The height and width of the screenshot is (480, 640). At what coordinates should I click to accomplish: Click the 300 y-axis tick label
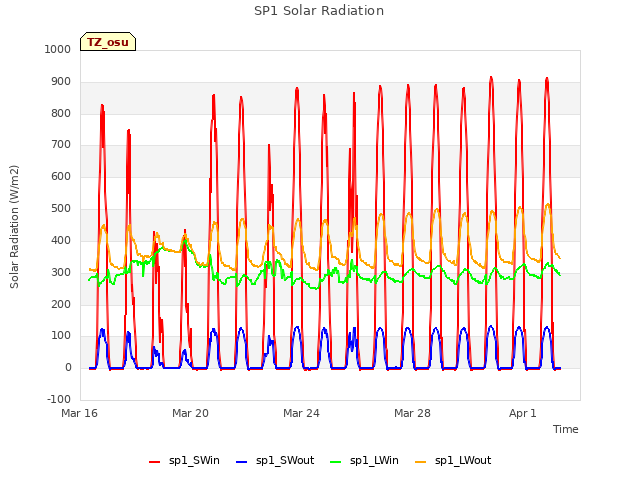tap(61, 272)
